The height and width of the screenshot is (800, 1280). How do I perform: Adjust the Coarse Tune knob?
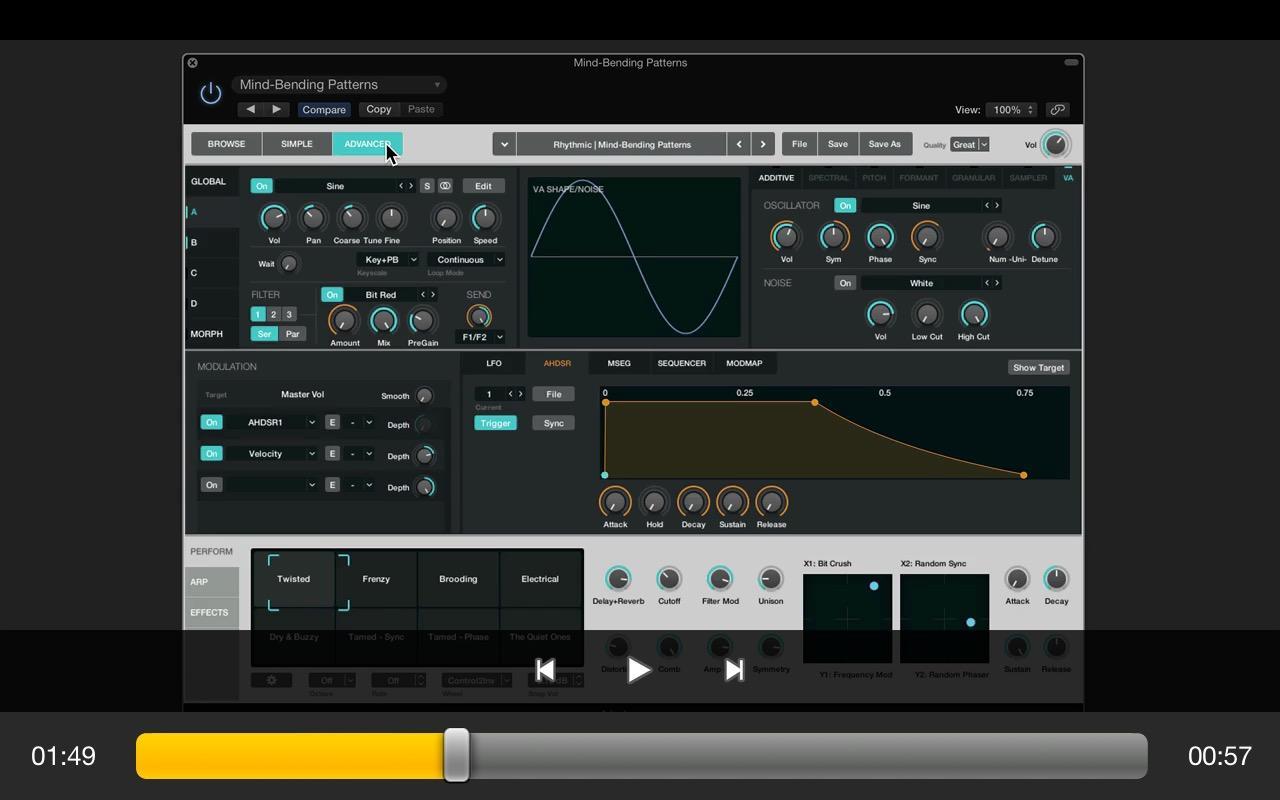[x=350, y=217]
